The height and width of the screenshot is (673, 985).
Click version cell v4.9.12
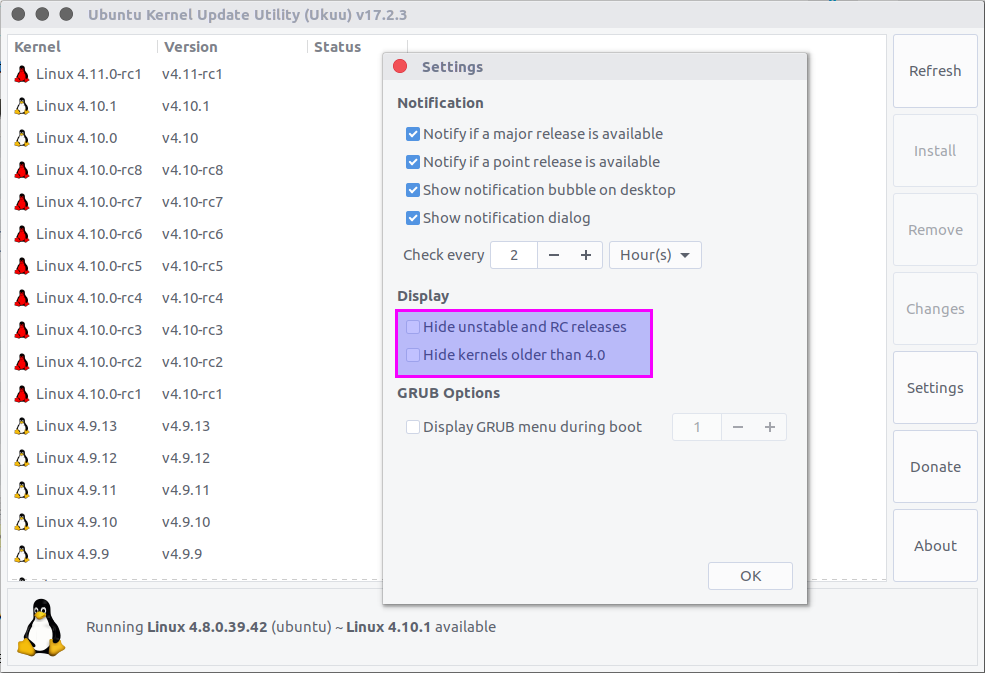click(x=186, y=459)
